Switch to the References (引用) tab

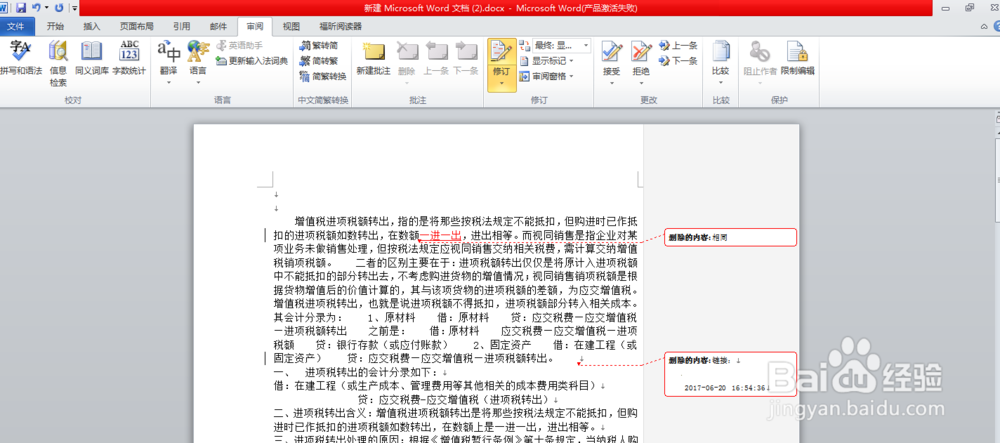pyautogui.click(x=181, y=26)
